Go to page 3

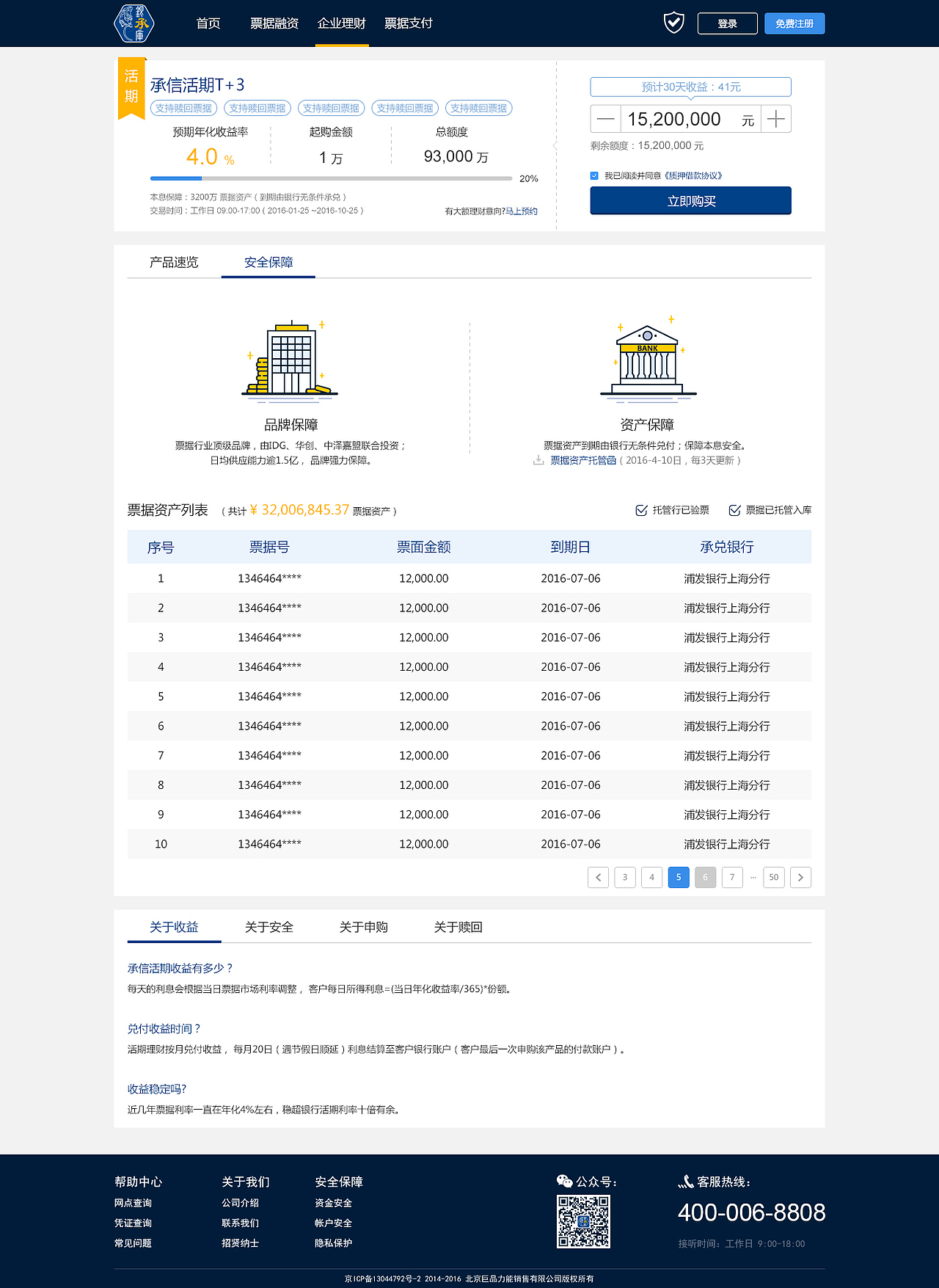point(625,877)
